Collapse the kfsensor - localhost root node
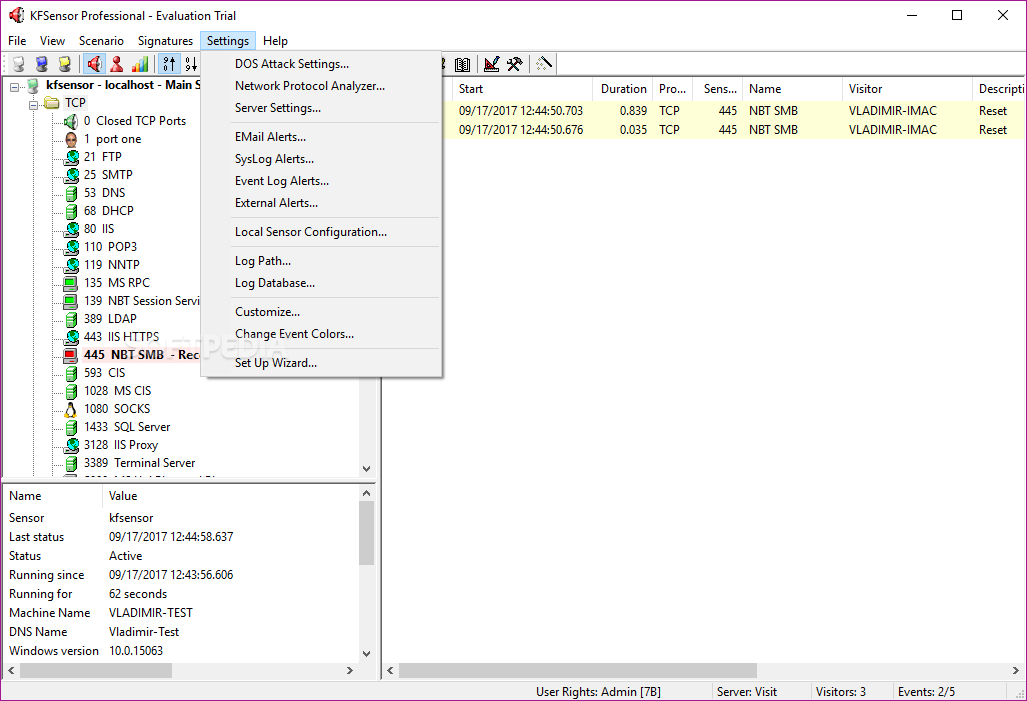This screenshot has width=1027, height=701. (x=14, y=86)
